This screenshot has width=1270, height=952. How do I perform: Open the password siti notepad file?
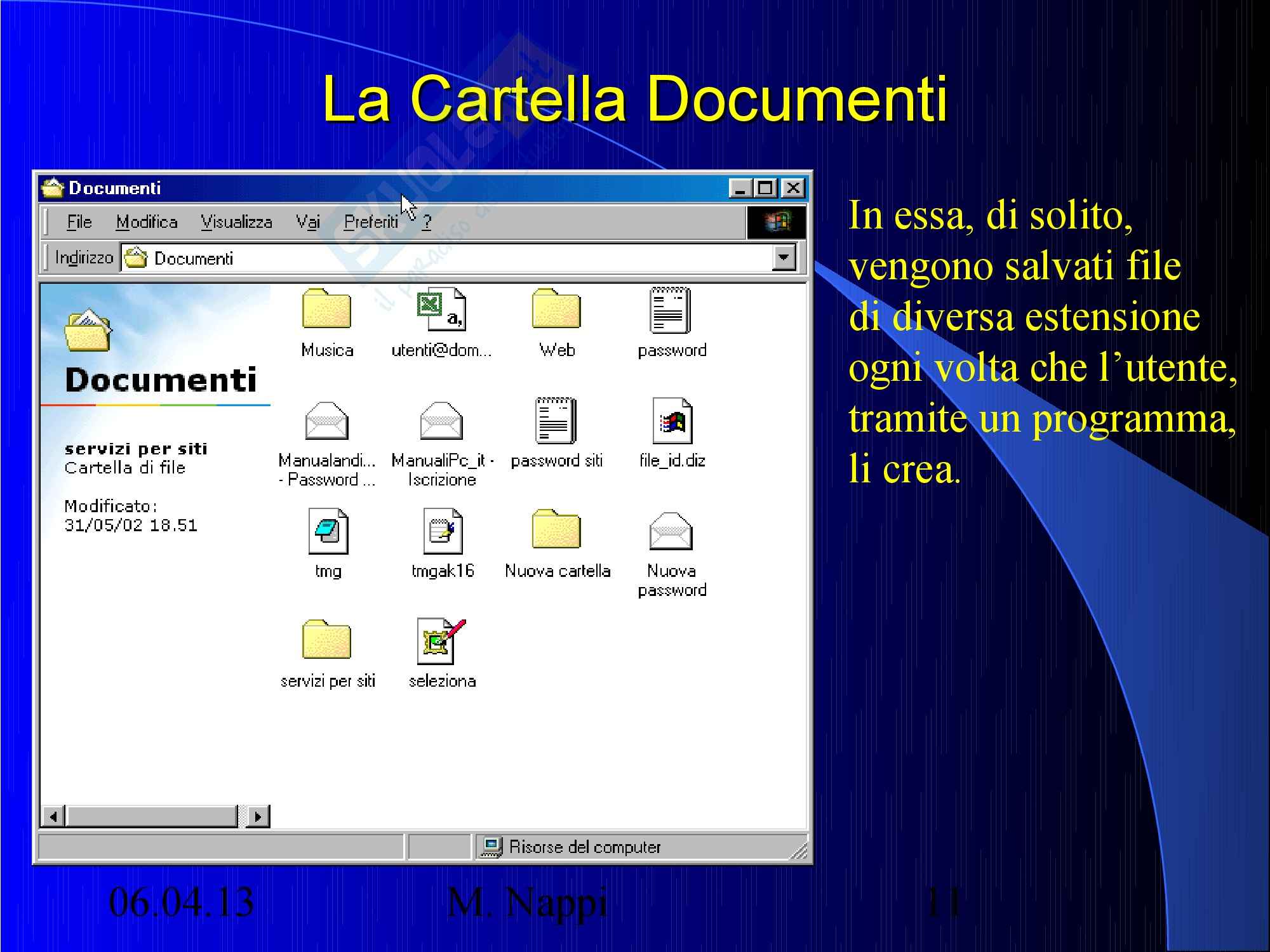point(556,421)
